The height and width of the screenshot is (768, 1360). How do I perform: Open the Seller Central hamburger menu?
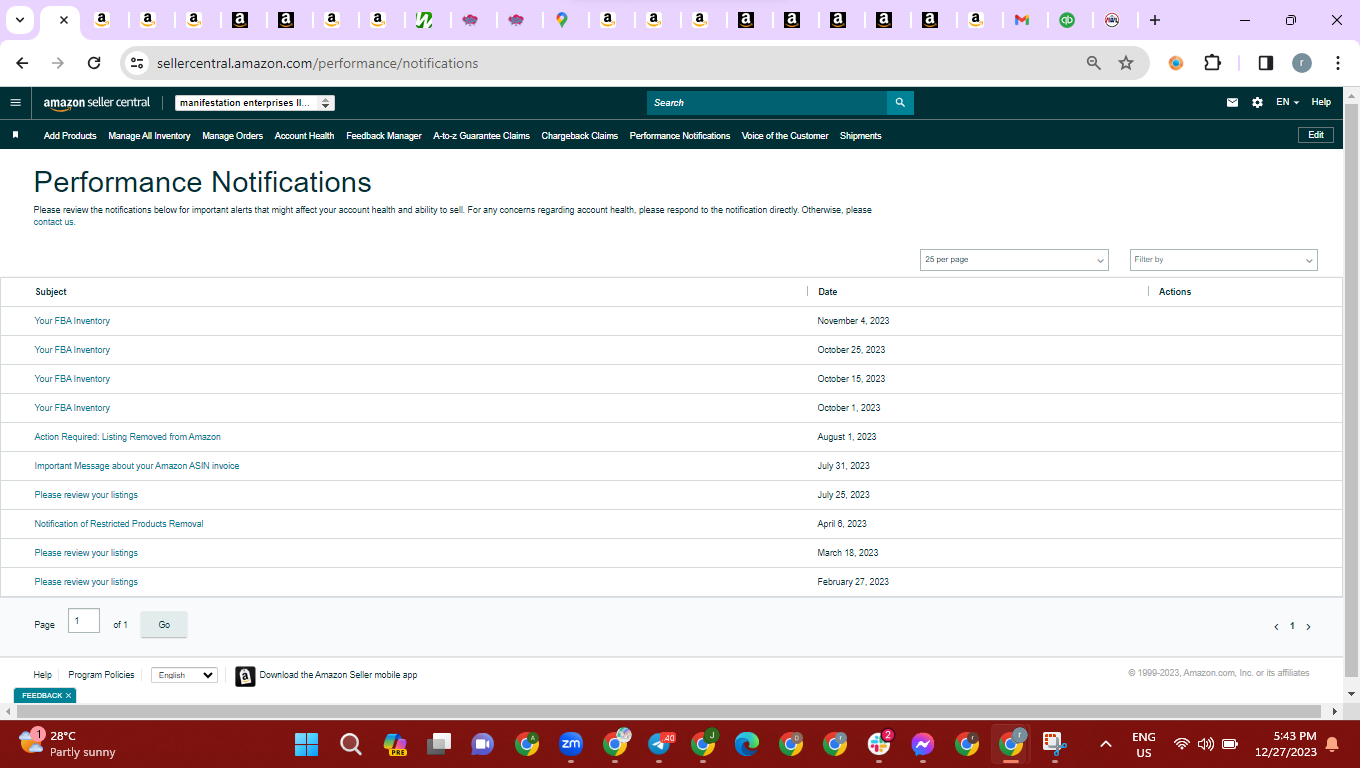pyautogui.click(x=15, y=102)
